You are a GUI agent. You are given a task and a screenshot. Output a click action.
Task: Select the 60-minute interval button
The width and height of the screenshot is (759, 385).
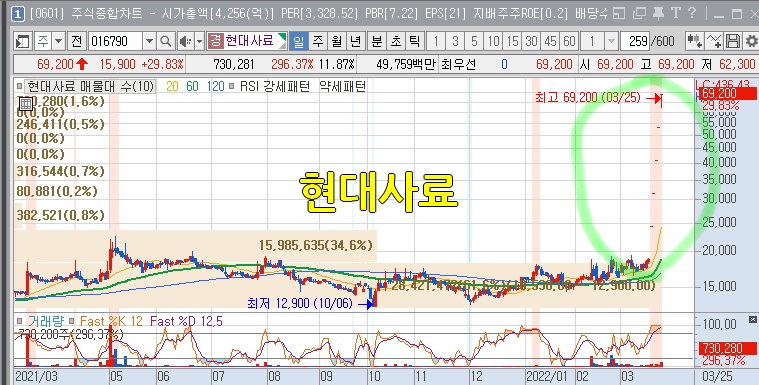coord(569,42)
